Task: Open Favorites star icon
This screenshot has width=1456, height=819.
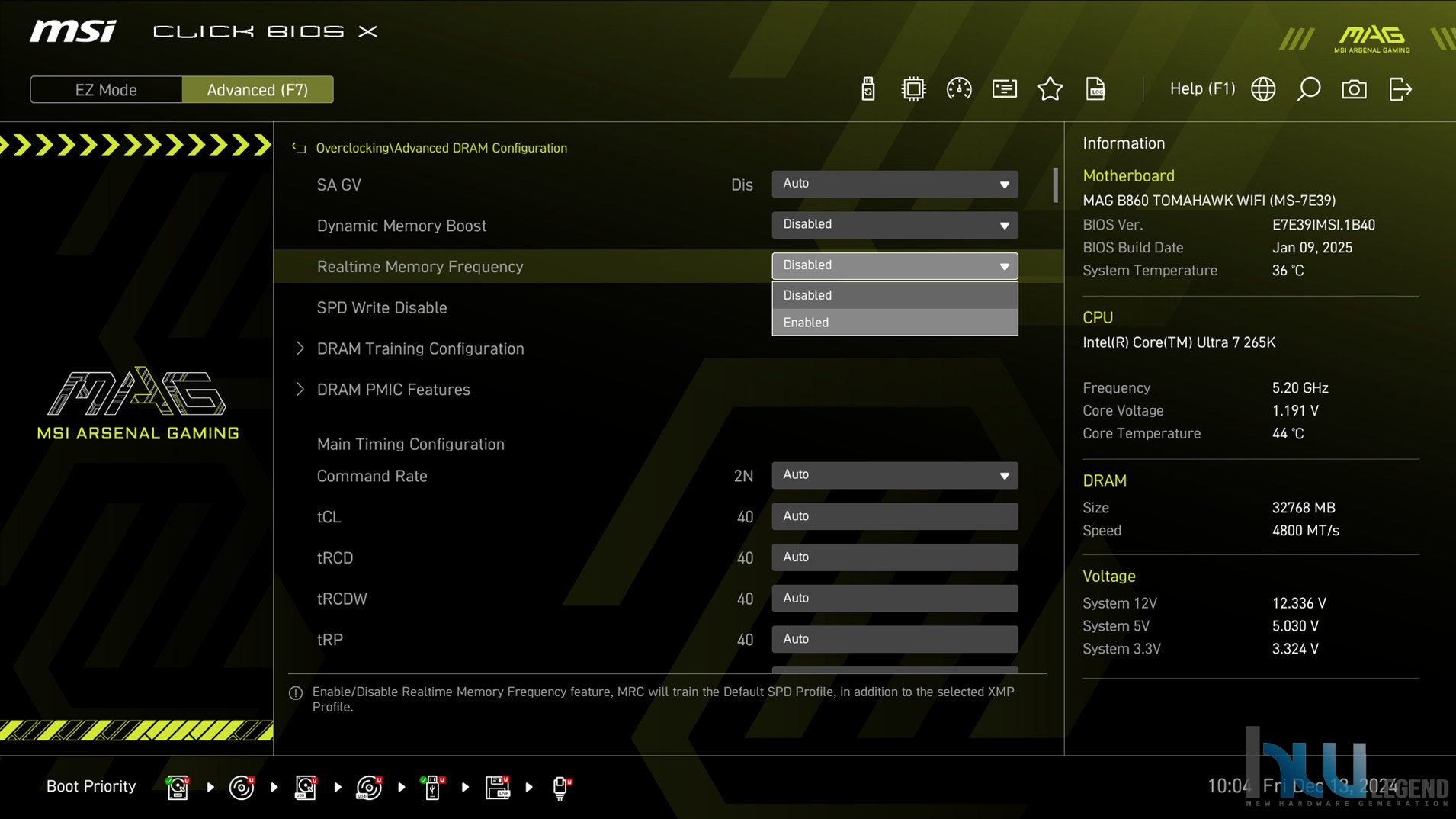Action: coord(1050,89)
